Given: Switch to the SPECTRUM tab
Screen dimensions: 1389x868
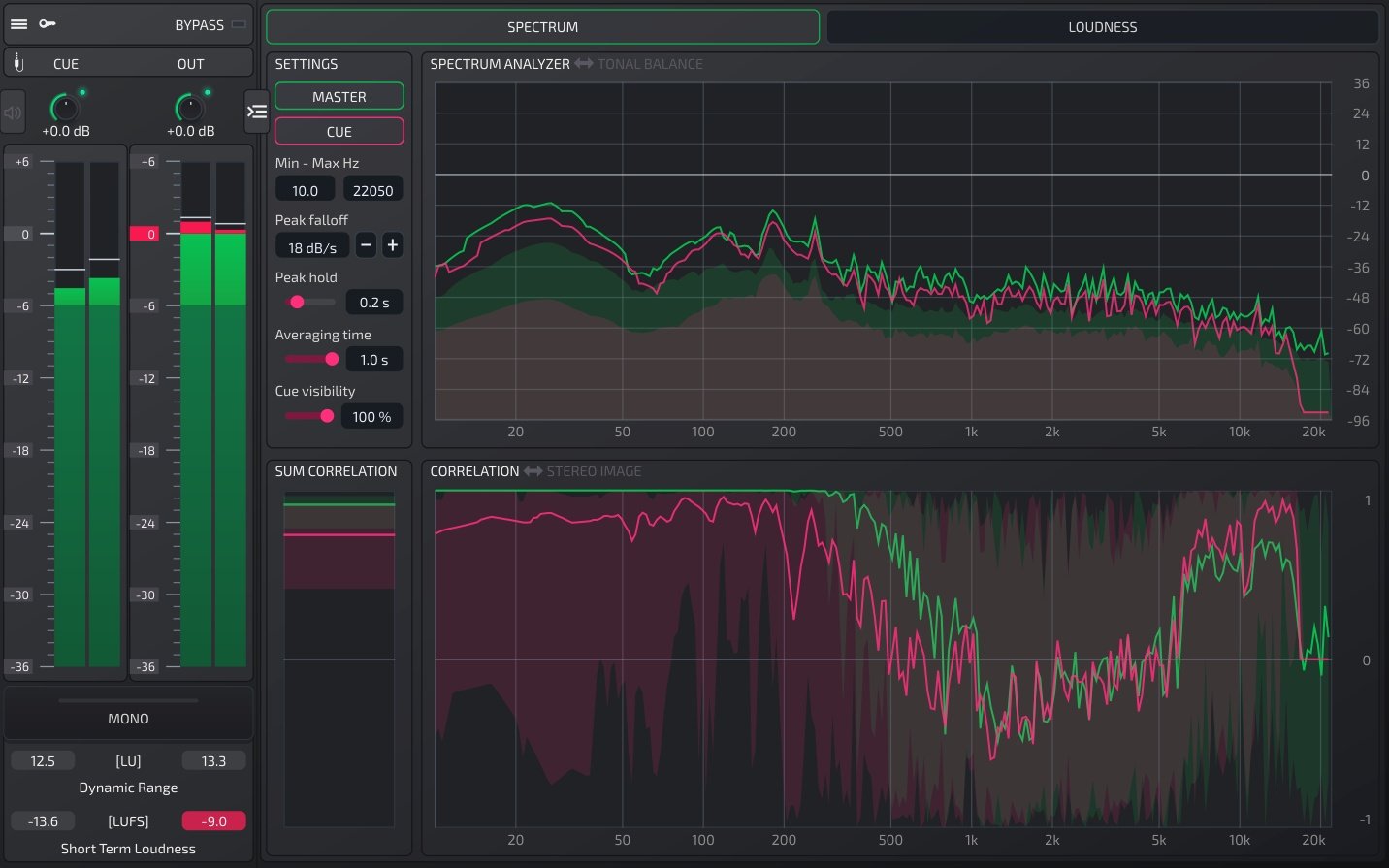Looking at the screenshot, I should [x=542, y=27].
